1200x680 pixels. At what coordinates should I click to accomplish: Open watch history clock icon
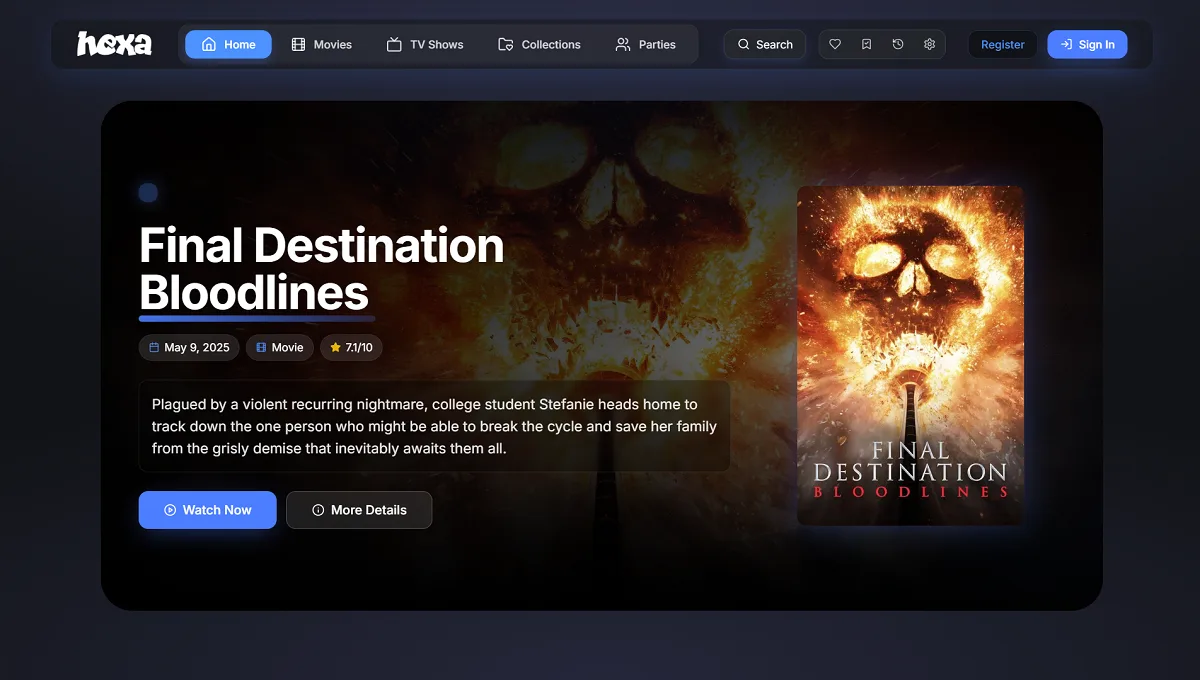898,44
